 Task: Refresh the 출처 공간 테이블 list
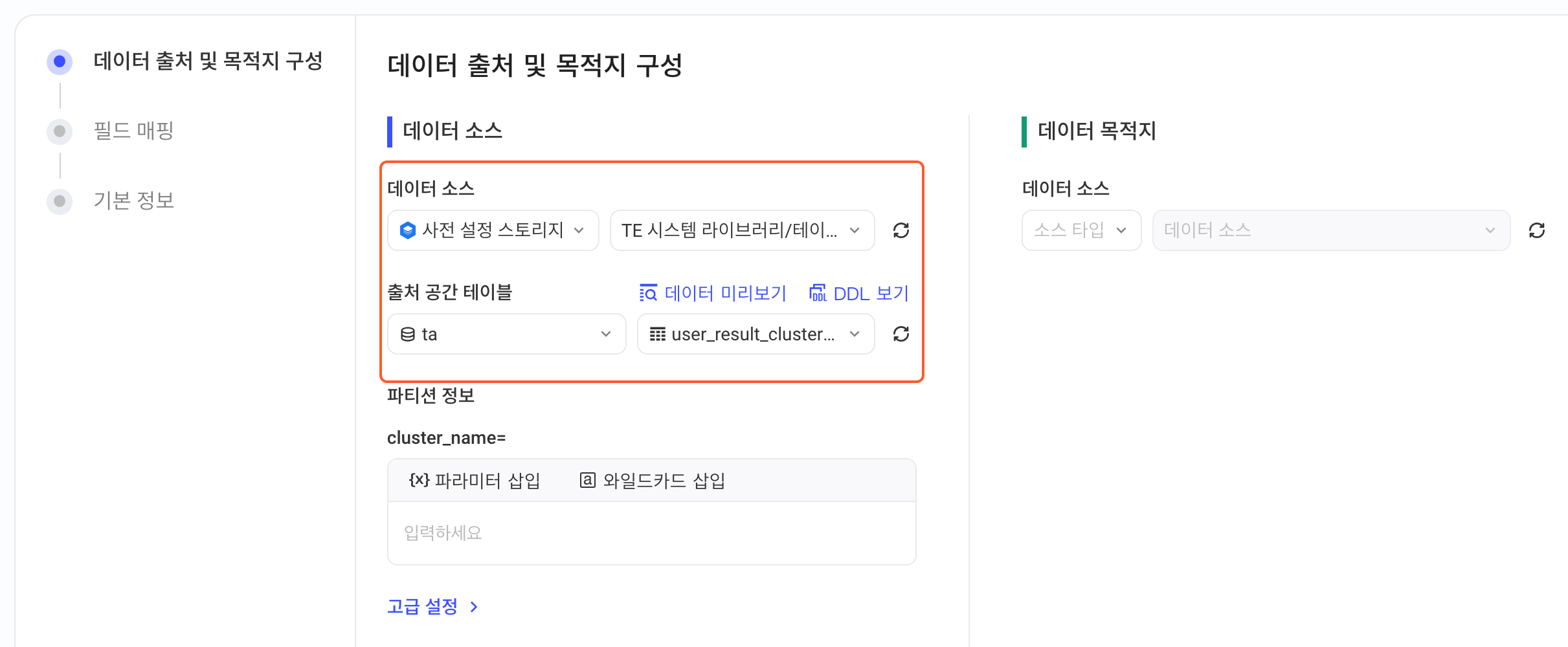point(901,334)
